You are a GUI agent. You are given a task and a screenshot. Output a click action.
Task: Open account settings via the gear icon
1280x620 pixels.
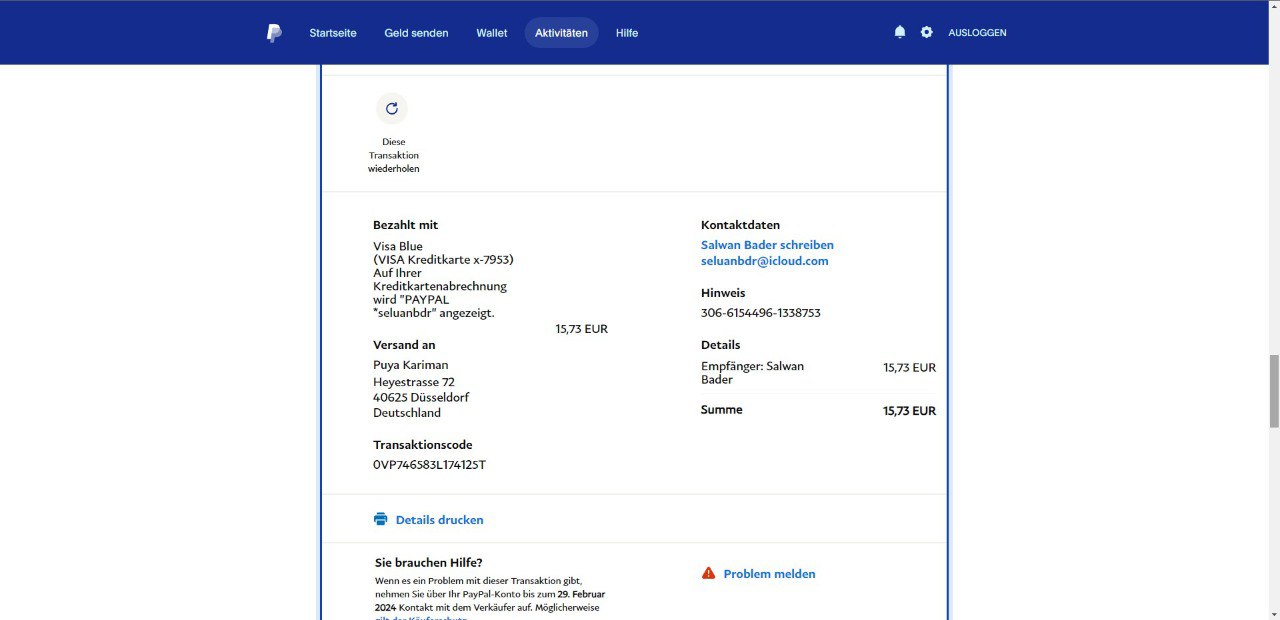pos(926,32)
